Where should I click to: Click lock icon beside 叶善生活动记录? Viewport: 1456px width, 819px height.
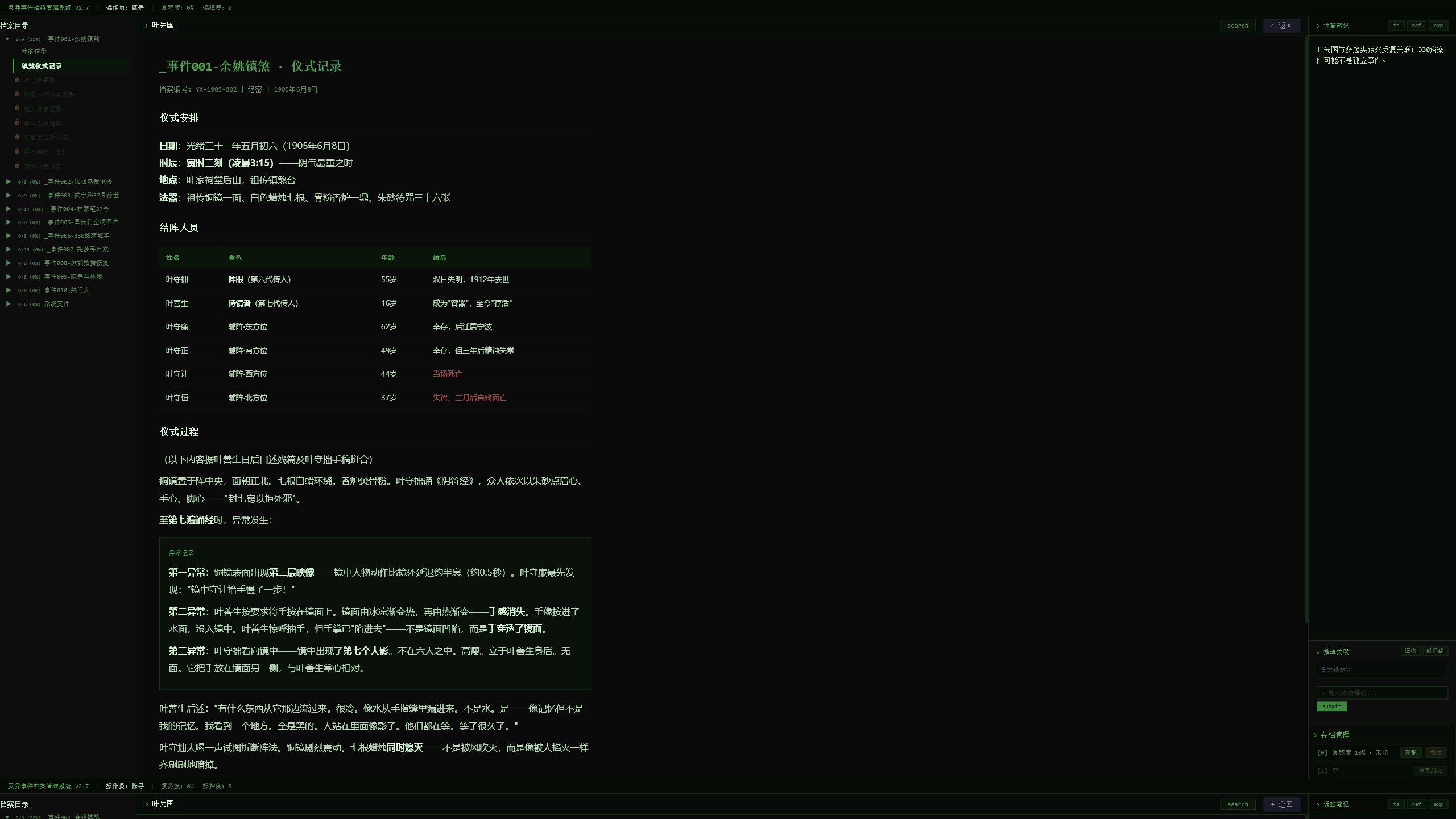tap(17, 137)
